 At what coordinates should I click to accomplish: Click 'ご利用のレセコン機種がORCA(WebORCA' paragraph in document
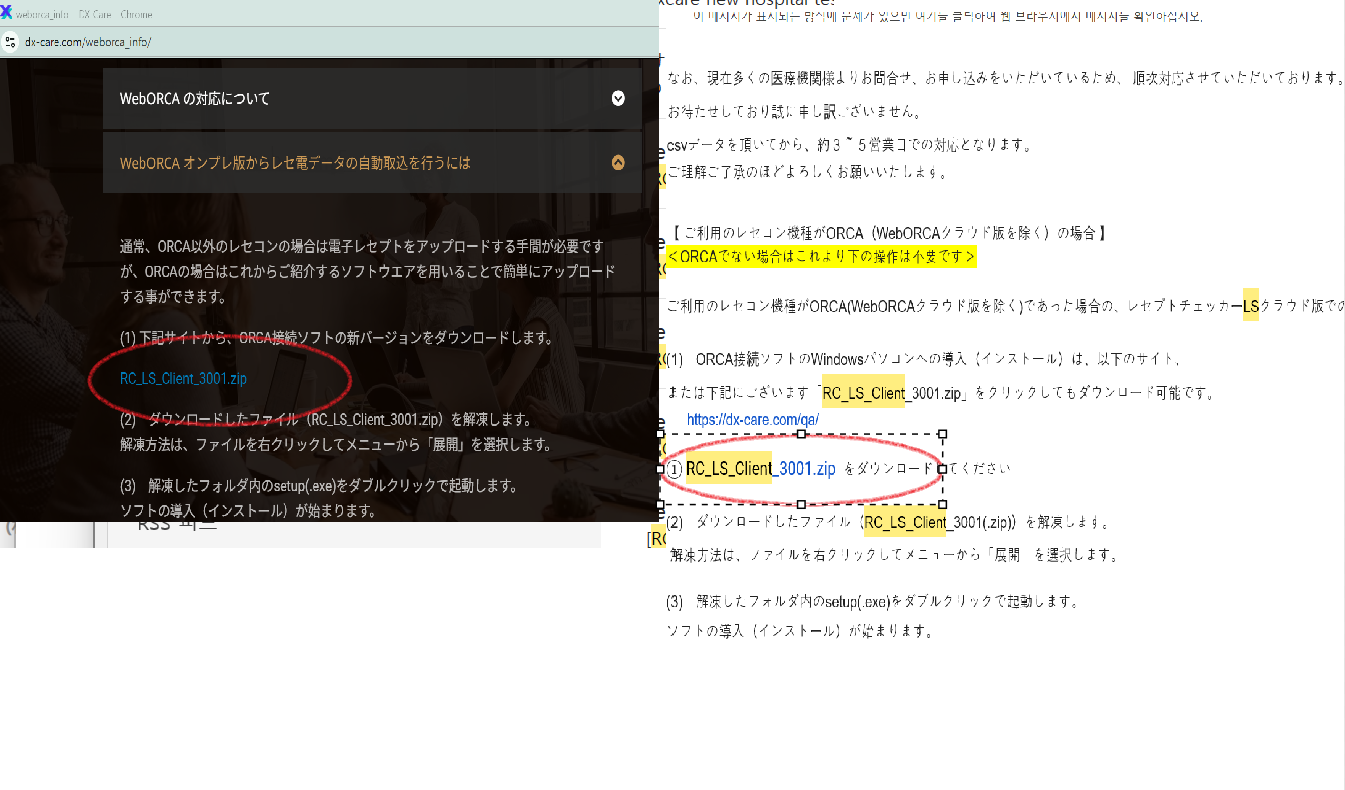tap(1005, 305)
